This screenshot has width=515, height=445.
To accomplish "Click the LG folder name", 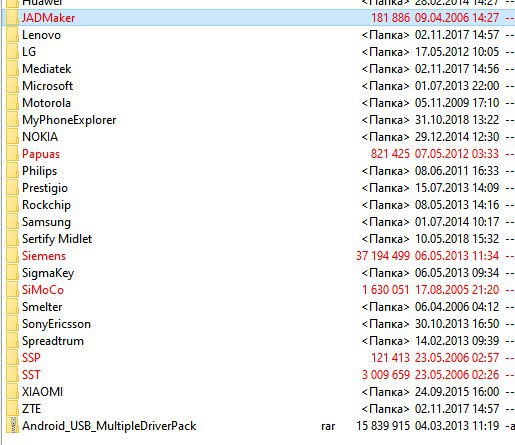I will (x=29, y=52).
